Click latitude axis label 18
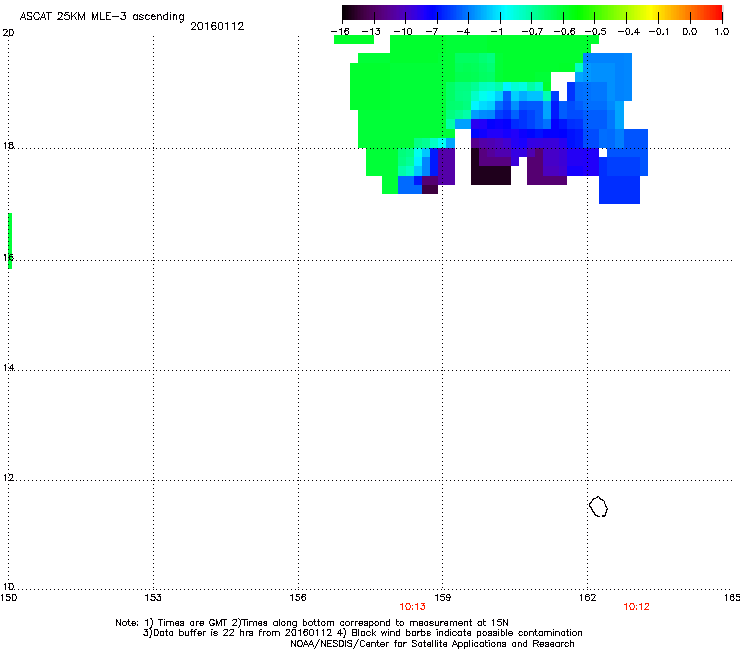Screen dimensions: 740x650 click(8, 145)
